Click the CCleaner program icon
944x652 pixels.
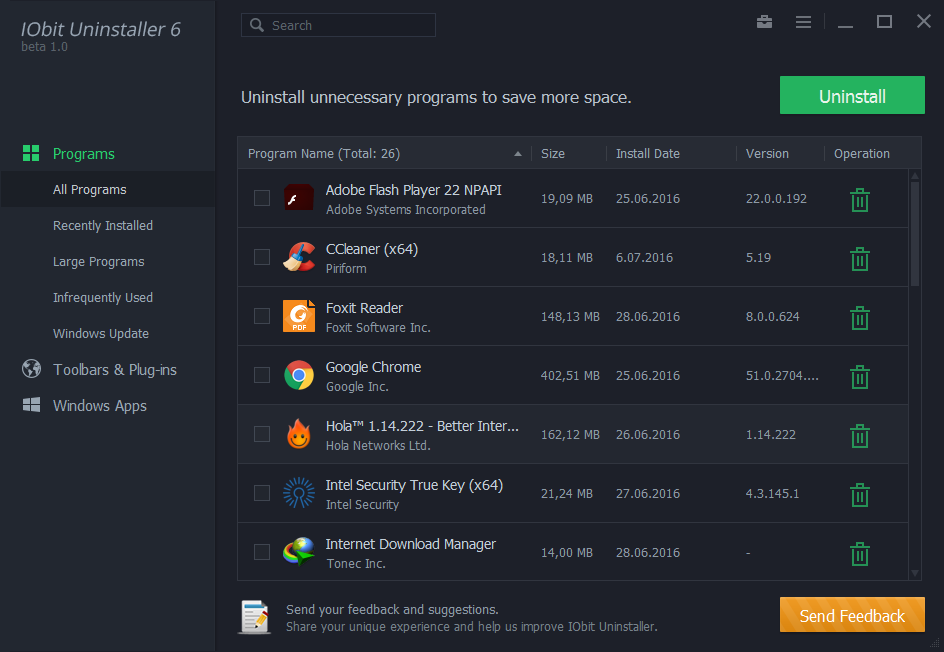click(299, 256)
